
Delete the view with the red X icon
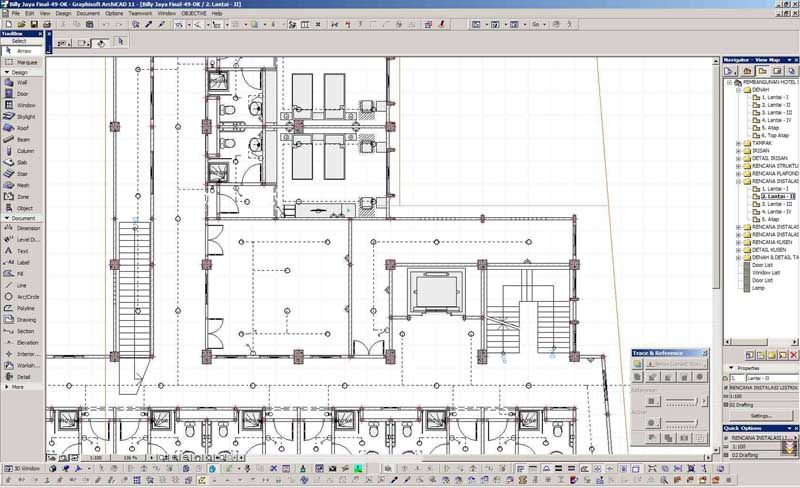pos(793,355)
